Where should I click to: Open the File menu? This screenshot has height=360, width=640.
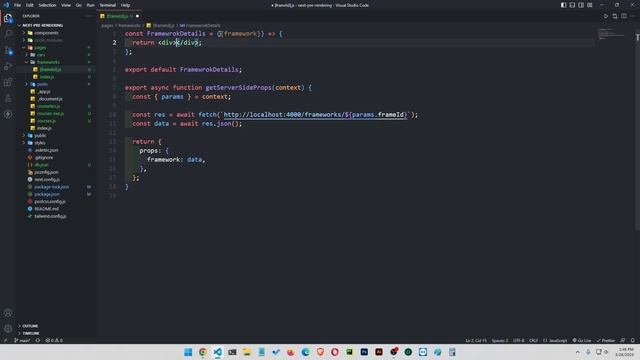click(18, 5)
